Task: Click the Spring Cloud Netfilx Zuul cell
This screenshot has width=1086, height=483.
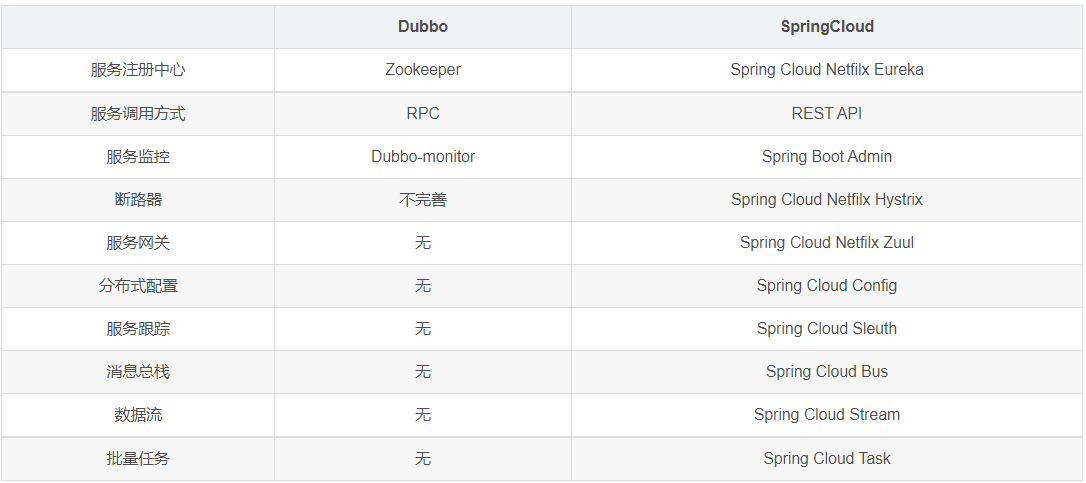Action: (x=827, y=243)
